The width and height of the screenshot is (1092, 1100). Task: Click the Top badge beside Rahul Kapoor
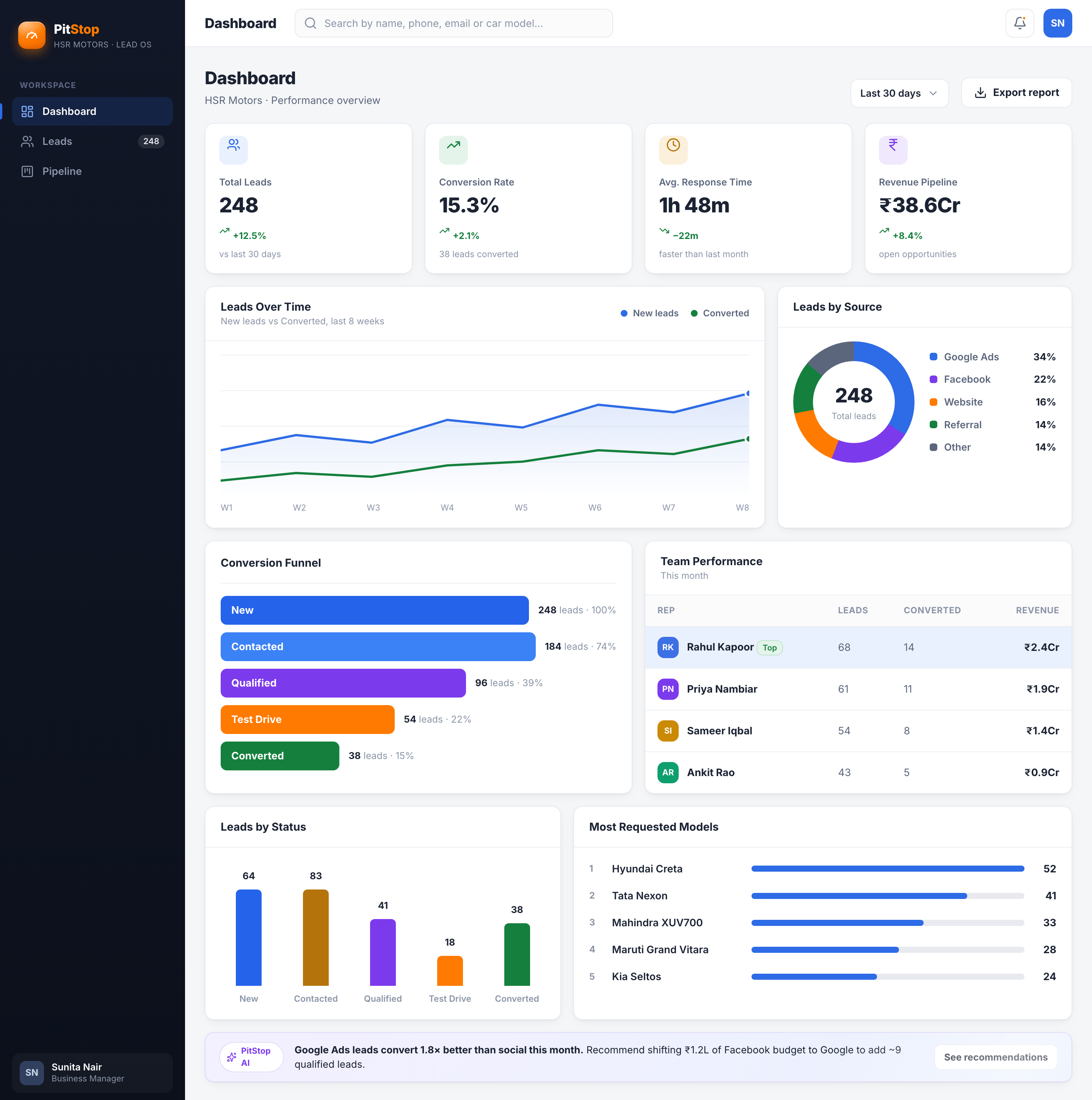tap(769, 648)
